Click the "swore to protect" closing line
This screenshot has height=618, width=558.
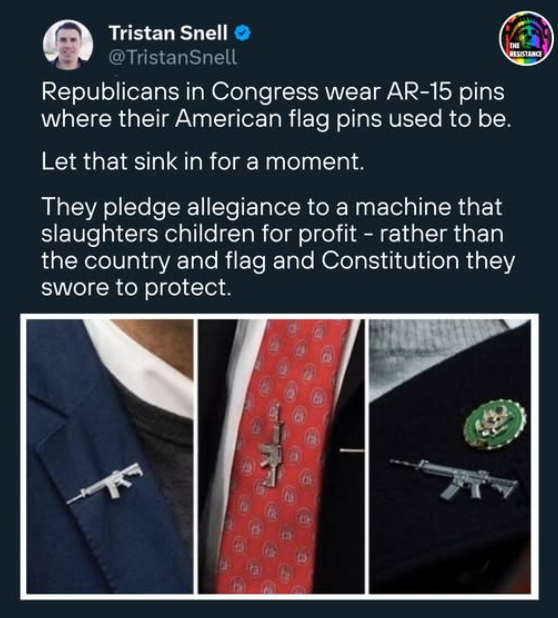(136, 288)
